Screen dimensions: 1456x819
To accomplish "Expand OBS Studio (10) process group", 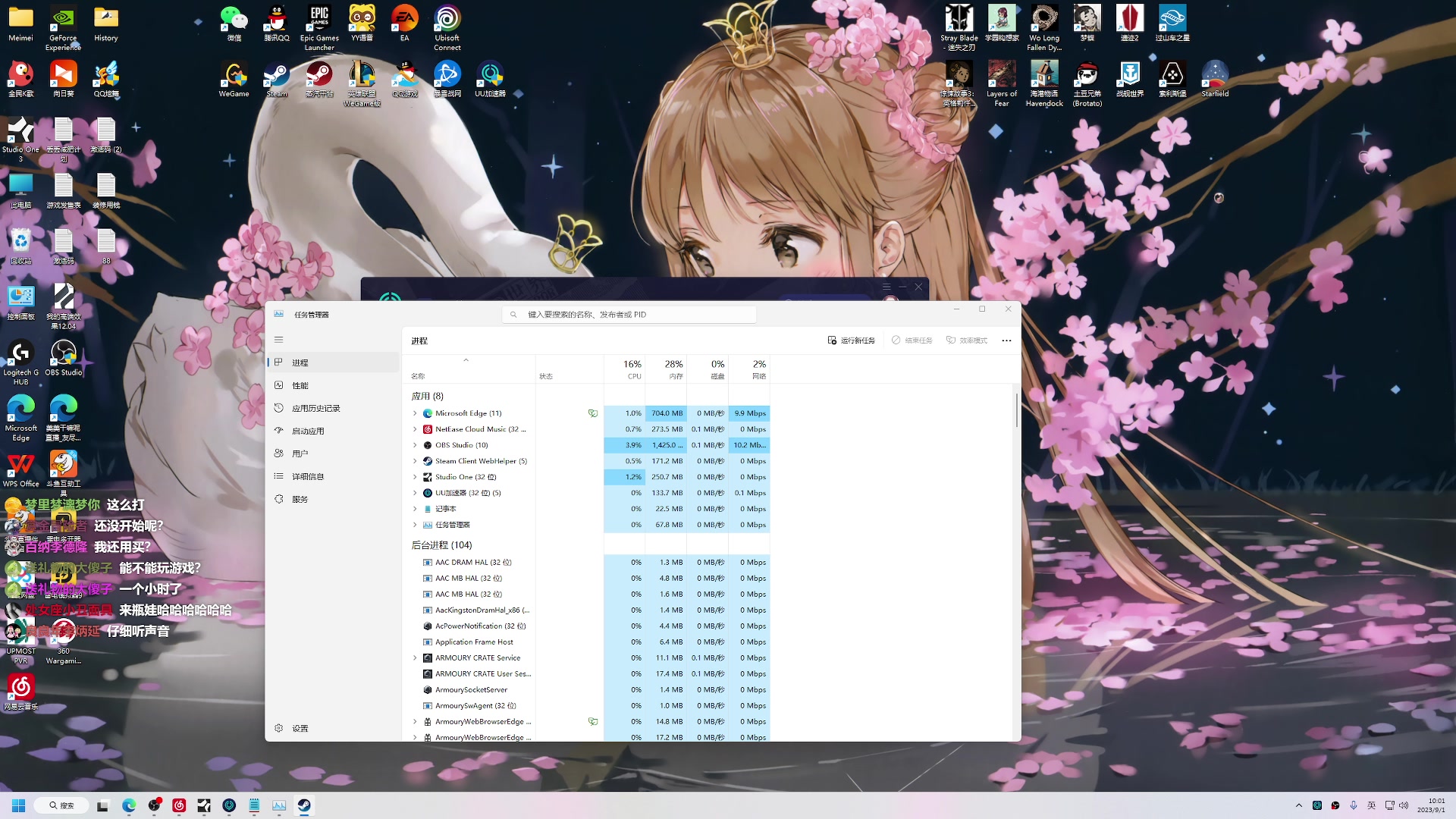I will pyautogui.click(x=415, y=445).
